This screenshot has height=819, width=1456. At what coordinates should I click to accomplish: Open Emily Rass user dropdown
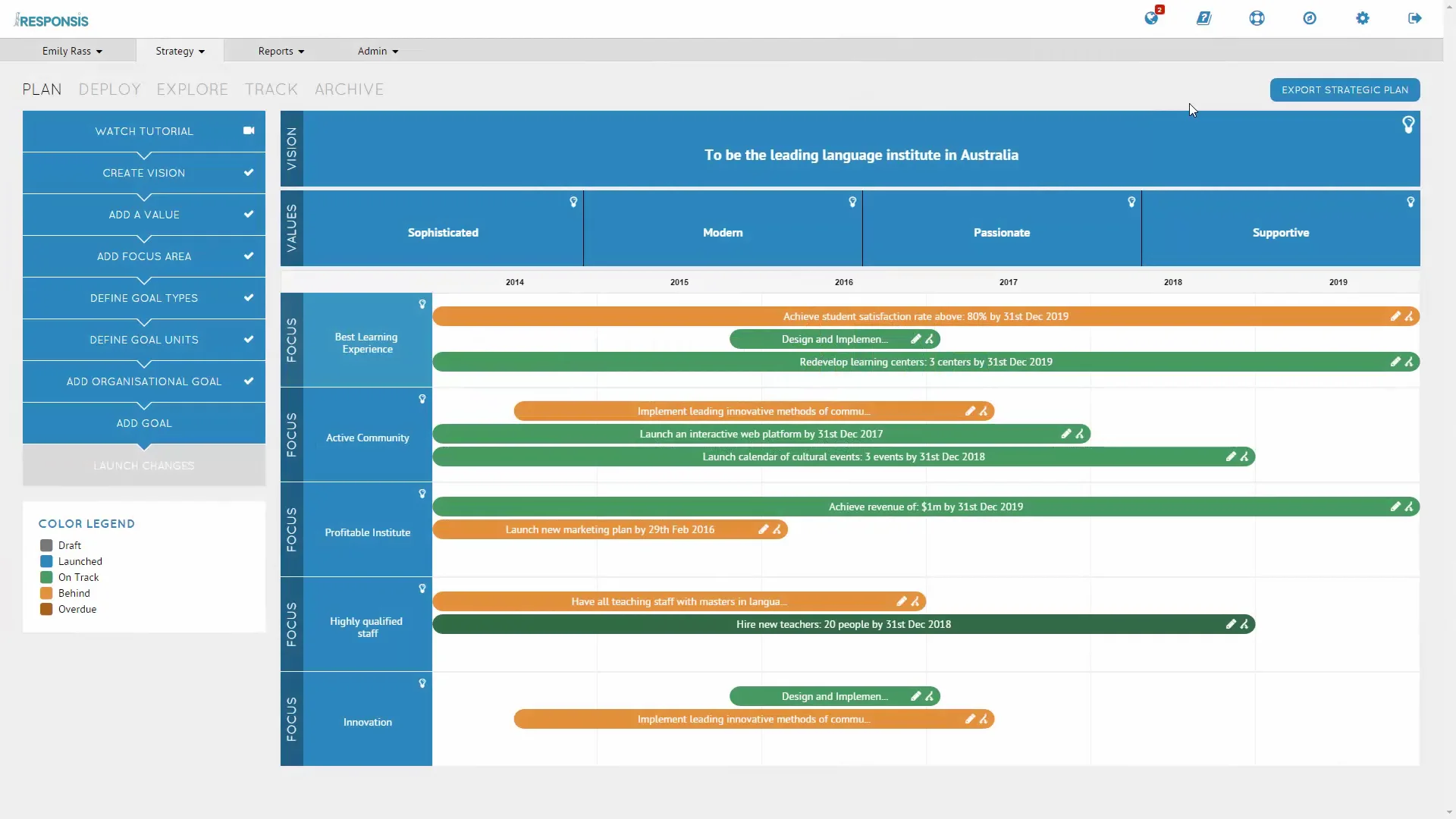pos(72,51)
